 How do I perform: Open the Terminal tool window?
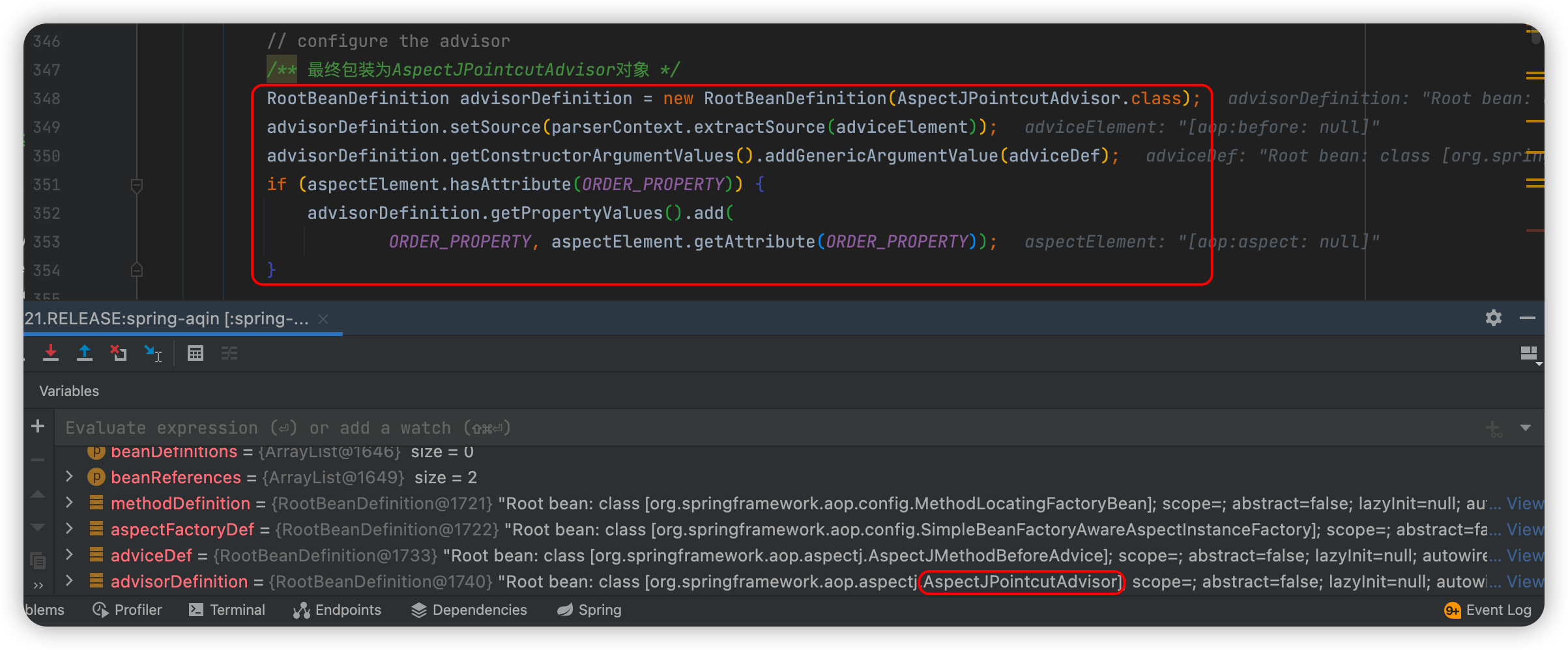[x=227, y=610]
